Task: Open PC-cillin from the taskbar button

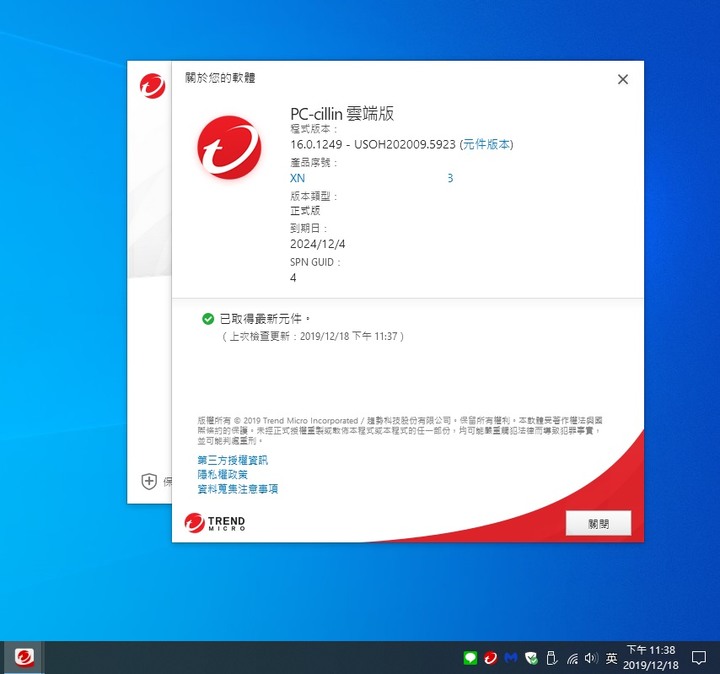Action: (x=24, y=657)
